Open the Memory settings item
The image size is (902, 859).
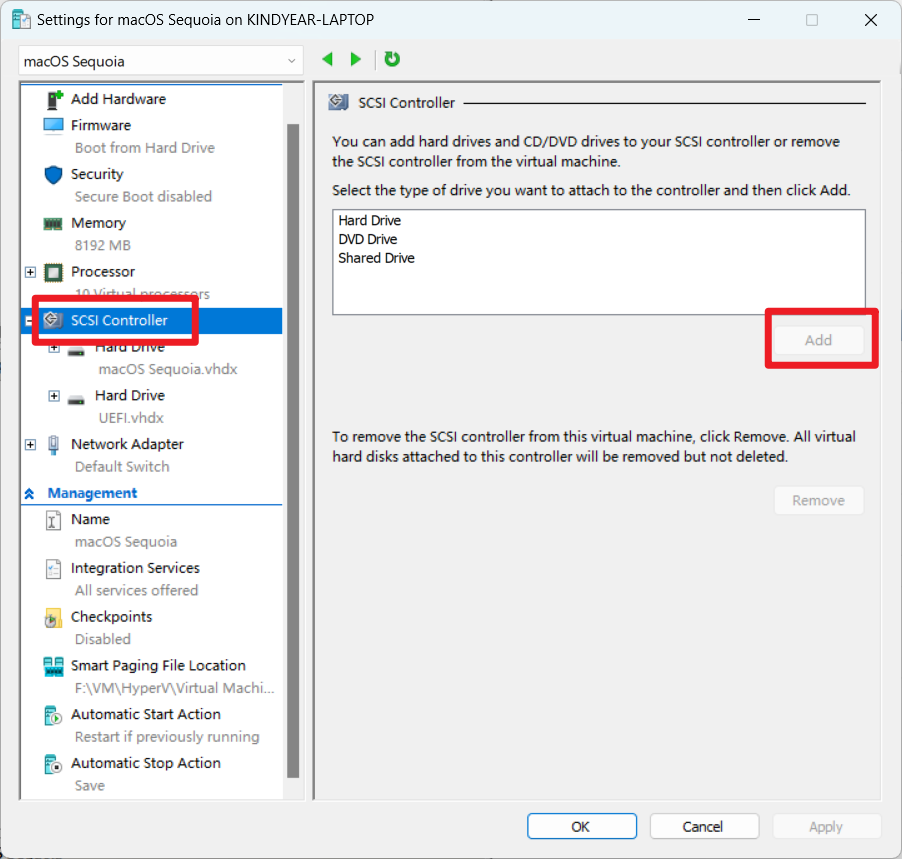98,223
